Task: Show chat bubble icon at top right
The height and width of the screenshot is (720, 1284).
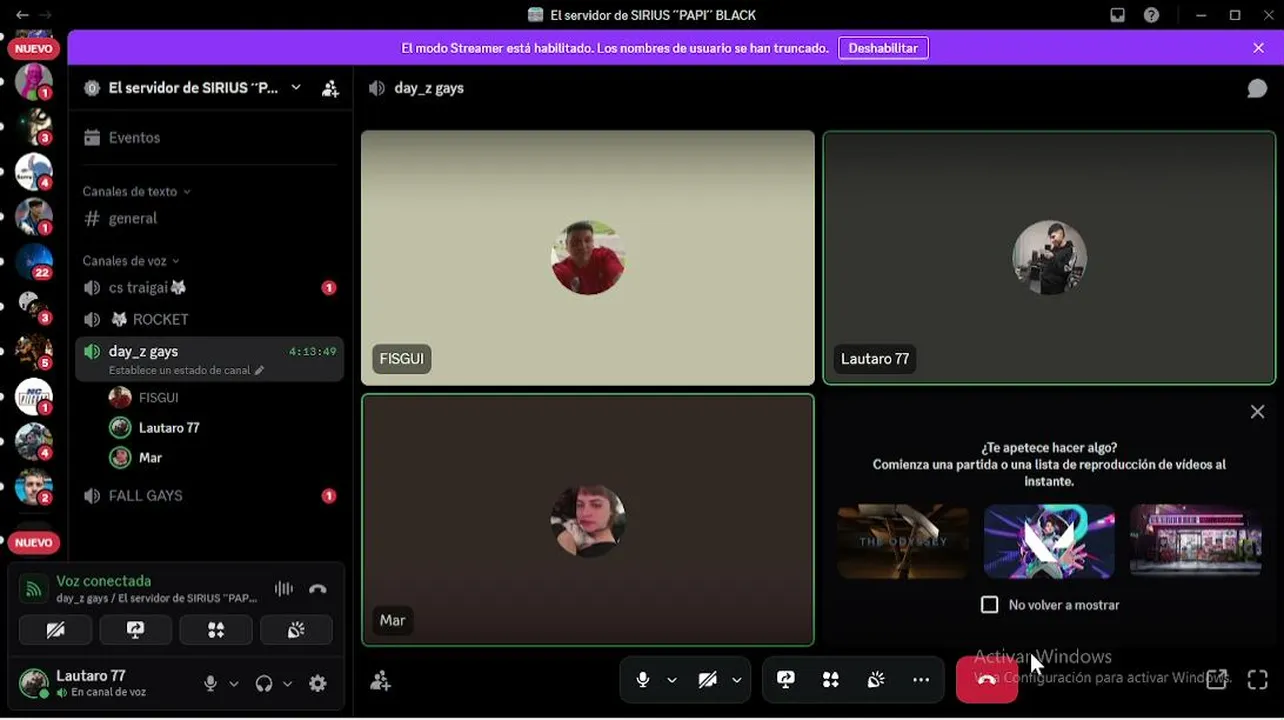Action: point(1257,88)
